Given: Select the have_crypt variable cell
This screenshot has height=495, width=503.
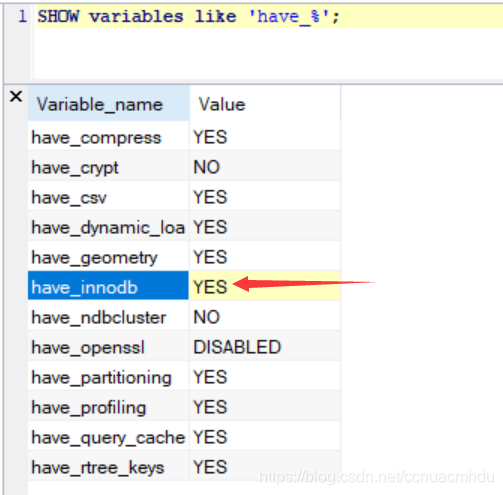Looking at the screenshot, I should point(109,167).
